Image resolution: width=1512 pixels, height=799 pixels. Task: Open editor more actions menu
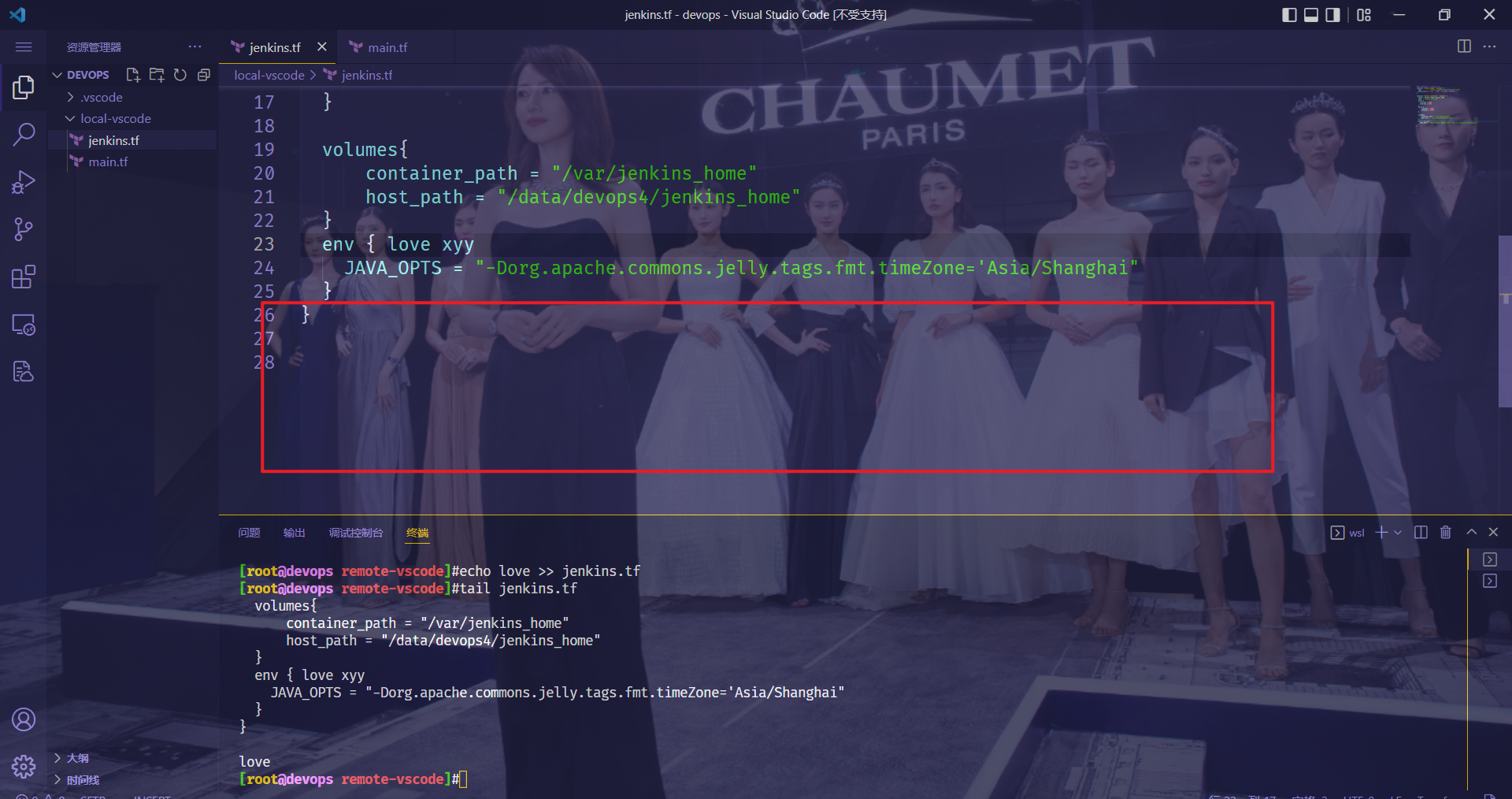(1489, 46)
